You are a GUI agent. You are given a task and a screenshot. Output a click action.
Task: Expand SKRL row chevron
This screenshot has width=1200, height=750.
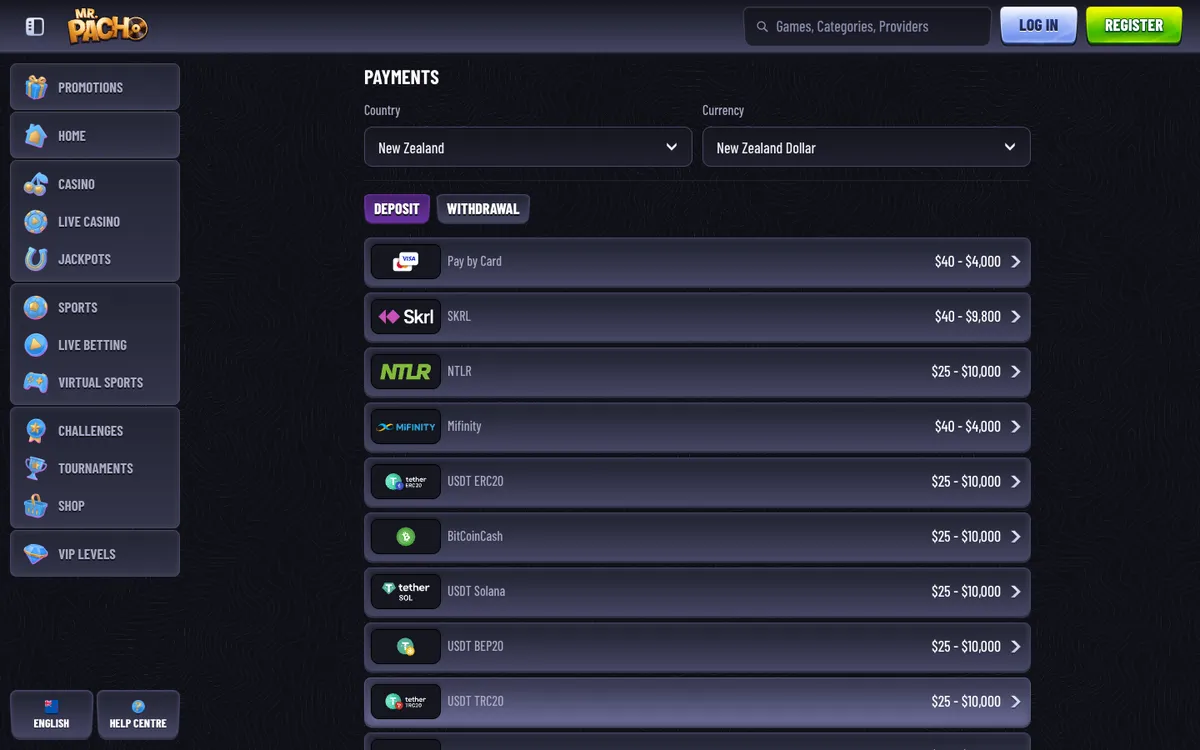click(x=1016, y=316)
